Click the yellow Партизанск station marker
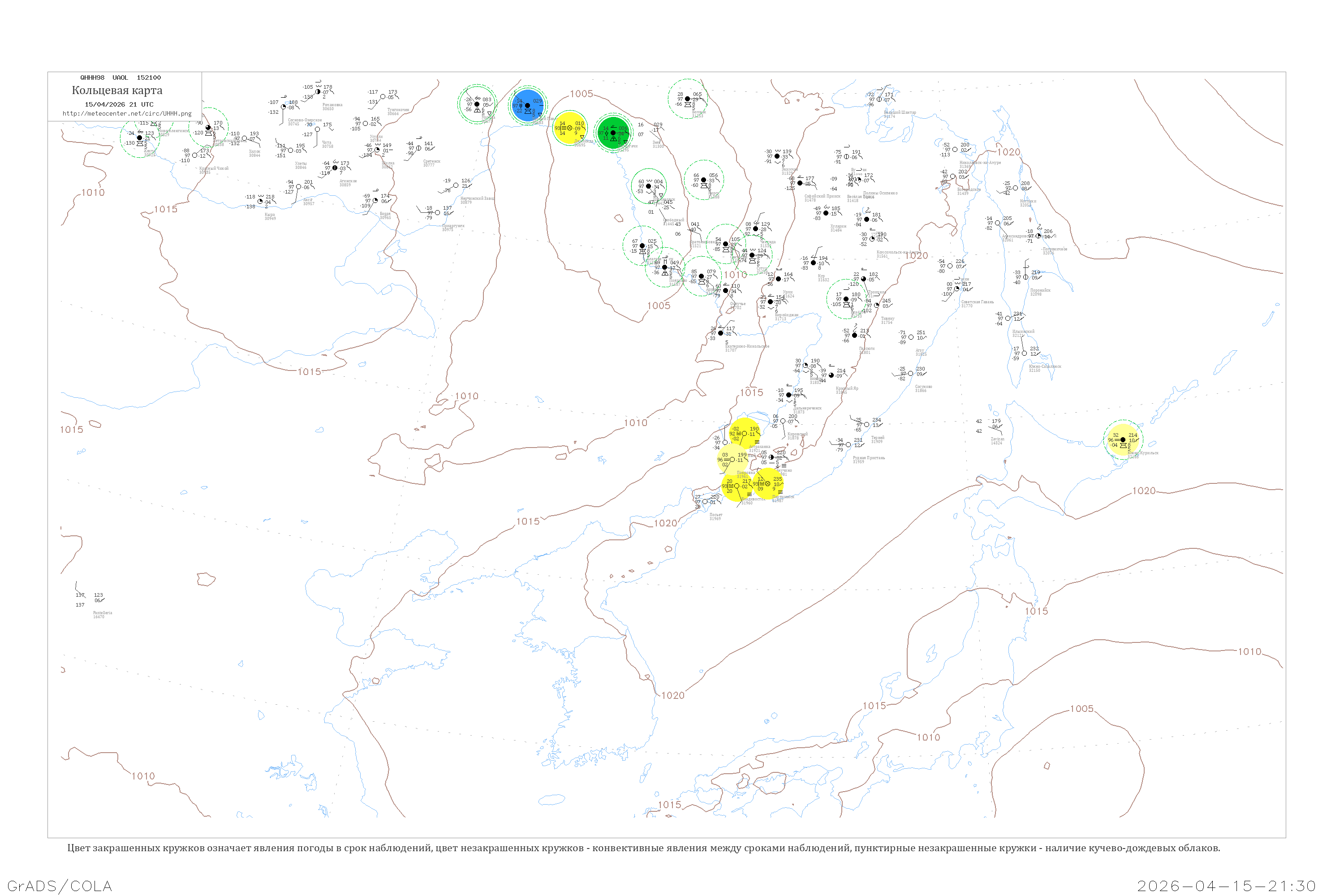The height and width of the screenshot is (896, 1344). click(x=767, y=483)
